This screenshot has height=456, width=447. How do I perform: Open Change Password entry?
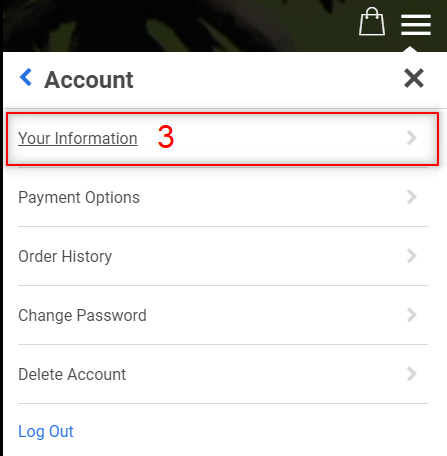click(x=82, y=315)
